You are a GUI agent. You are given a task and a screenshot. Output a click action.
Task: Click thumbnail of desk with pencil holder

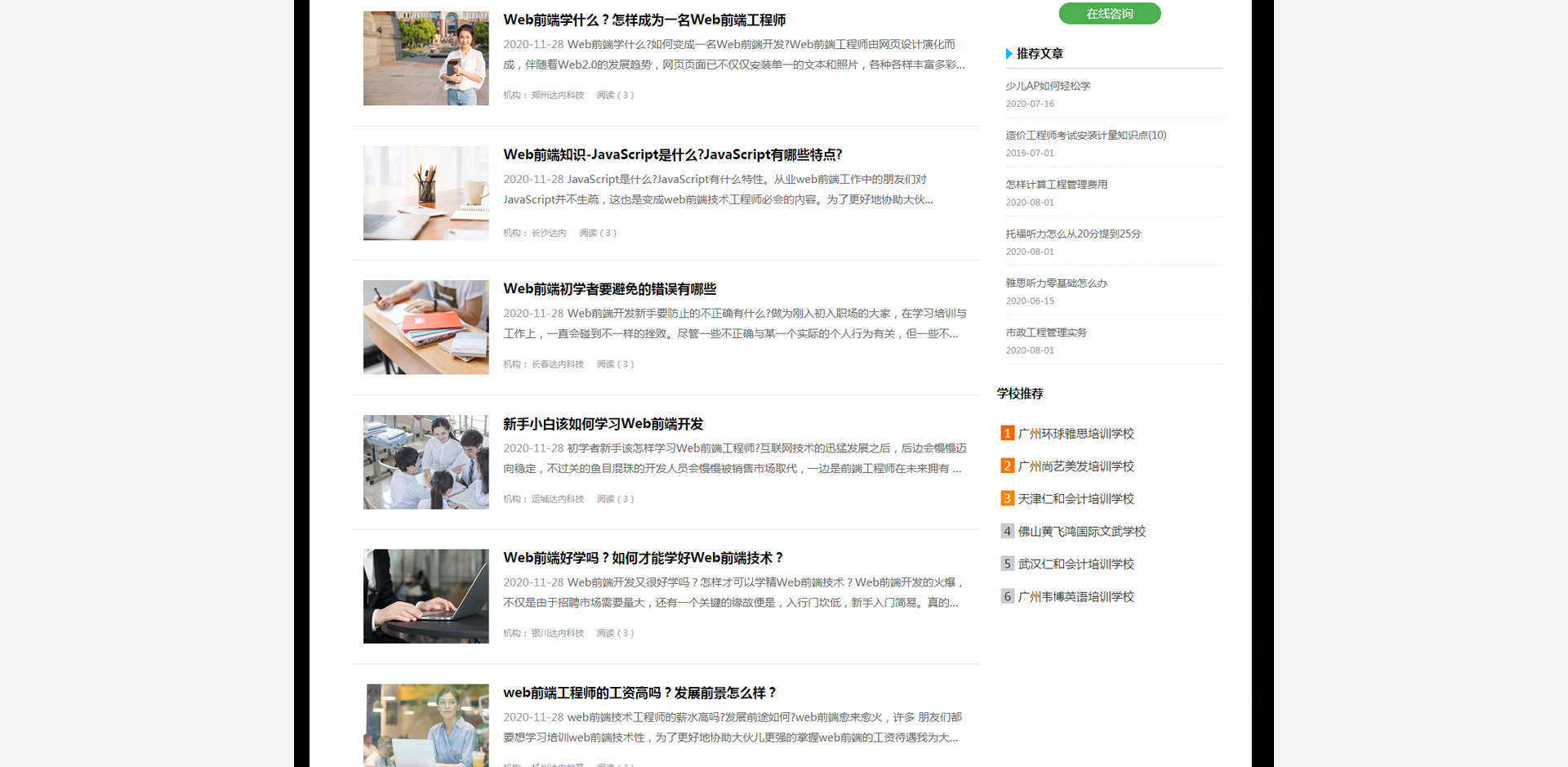click(x=426, y=193)
